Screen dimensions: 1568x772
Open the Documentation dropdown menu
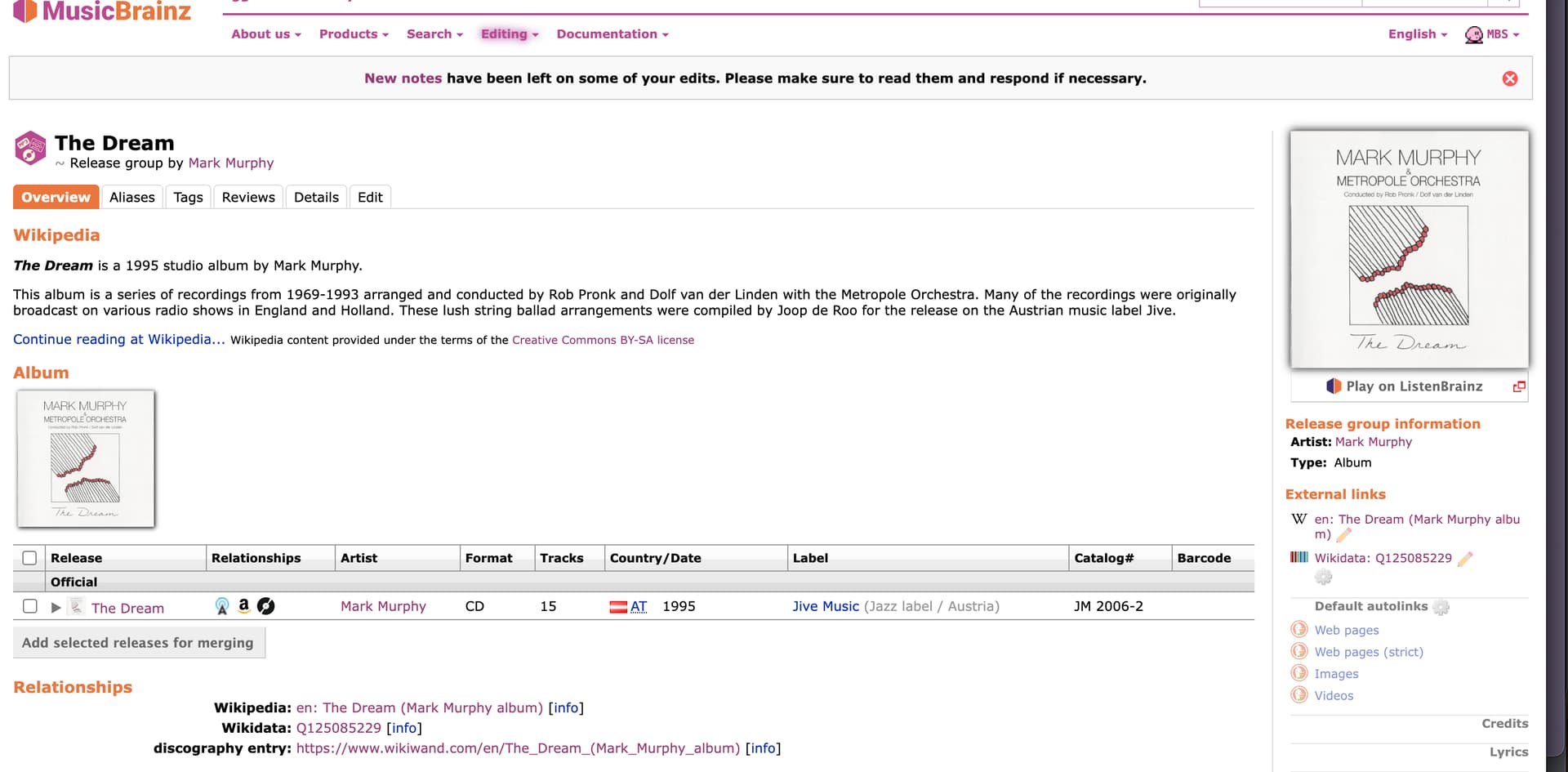point(612,34)
